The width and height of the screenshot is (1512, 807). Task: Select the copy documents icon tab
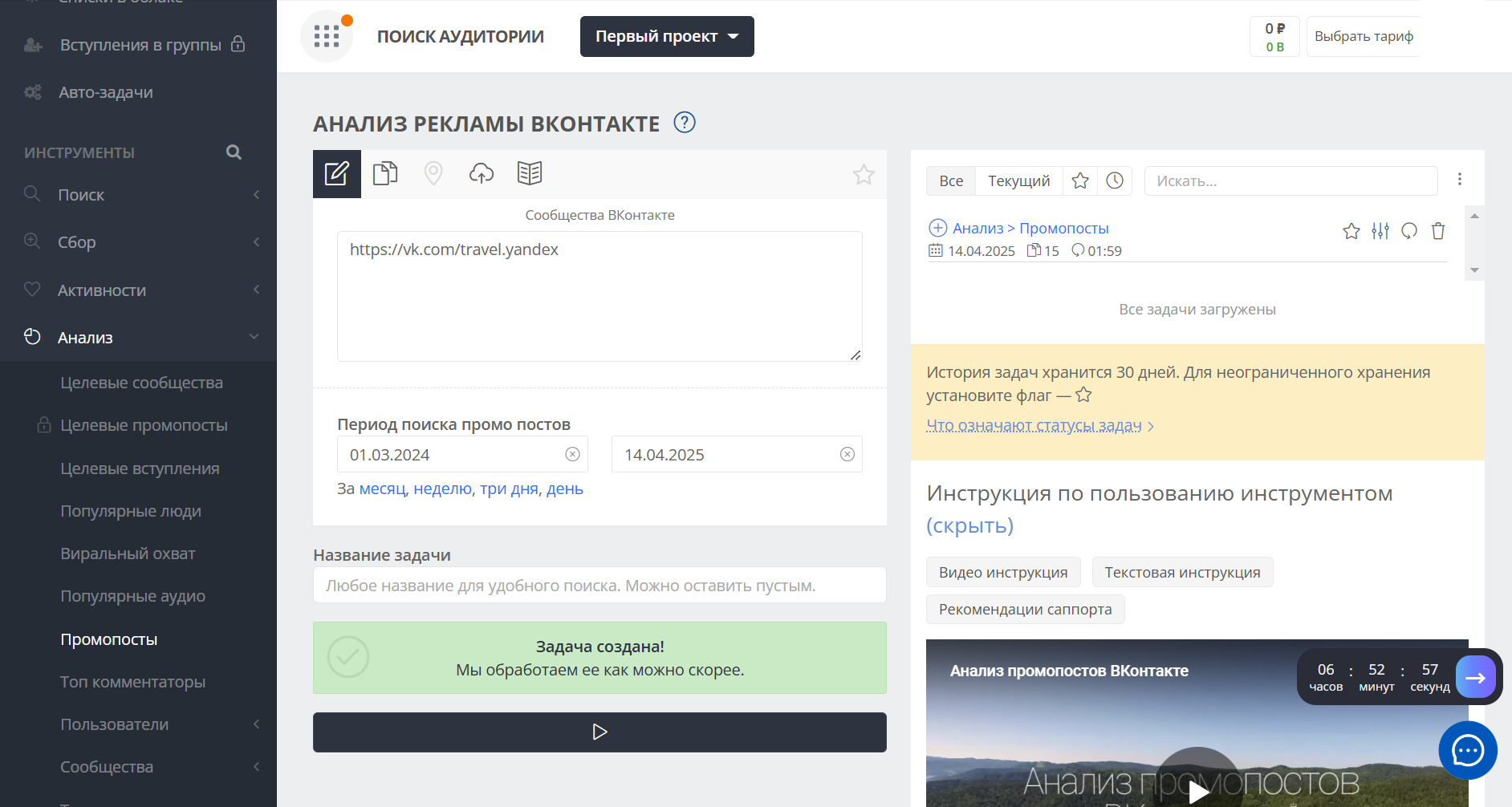tap(385, 173)
